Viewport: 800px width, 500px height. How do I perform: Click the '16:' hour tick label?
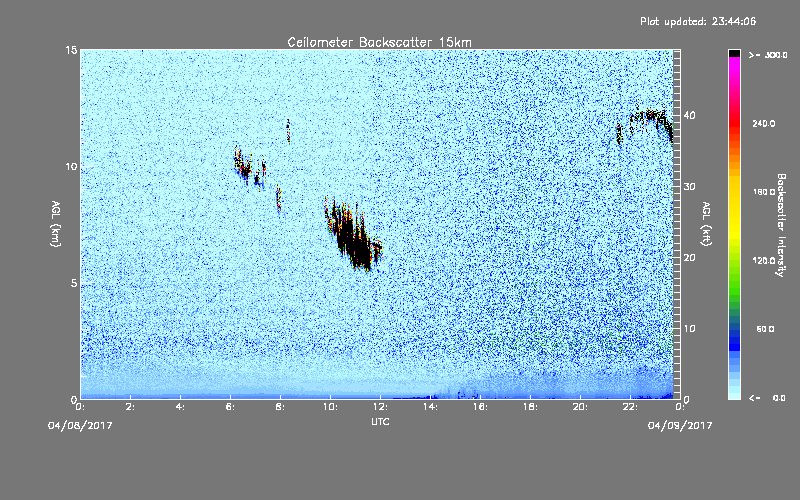pyautogui.click(x=480, y=407)
